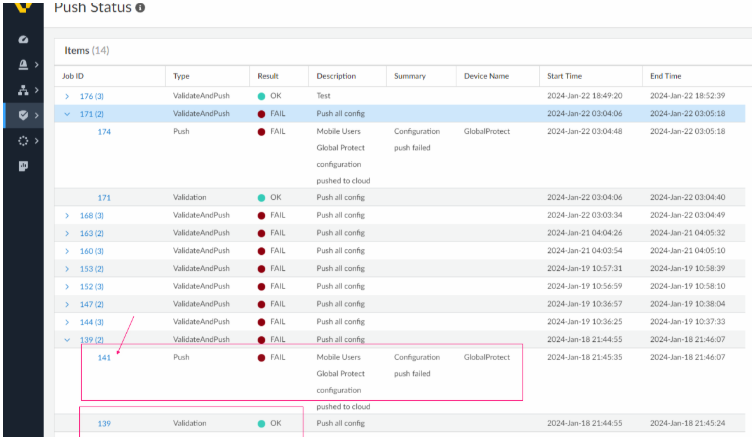Click the info icon next to Push Status
This screenshot has width=752, height=437.
click(140, 8)
